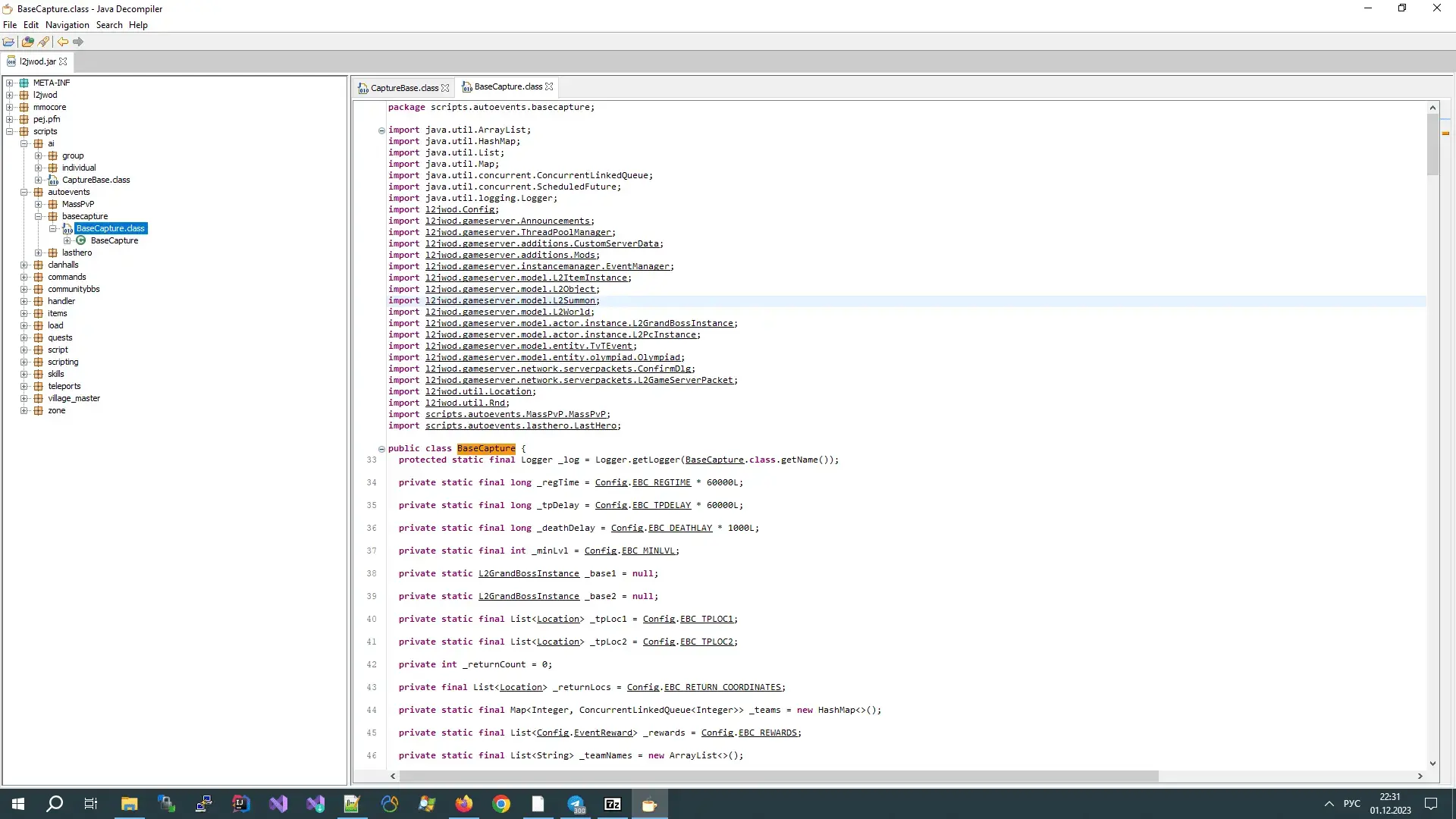Collapse the scripts package node
1456x819 pixels.
[10, 131]
